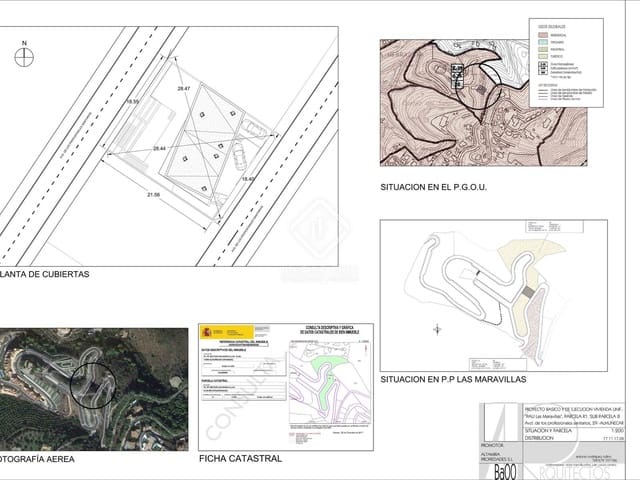Click the gray plot square in Las Maravillas map
Screen dimensions: 640x480
point(527,291)
